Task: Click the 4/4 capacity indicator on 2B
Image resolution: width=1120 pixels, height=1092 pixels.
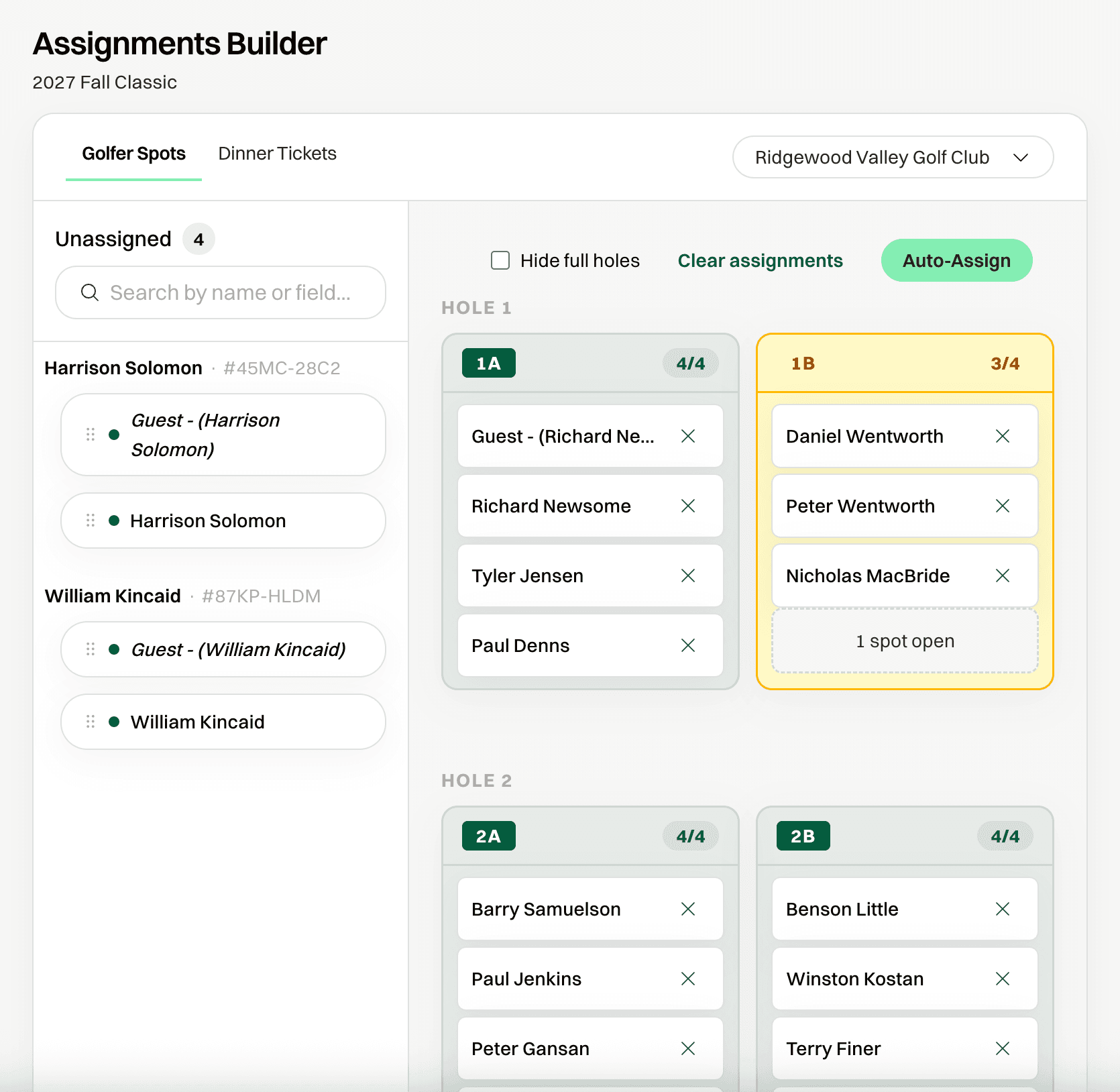Action: click(1005, 836)
